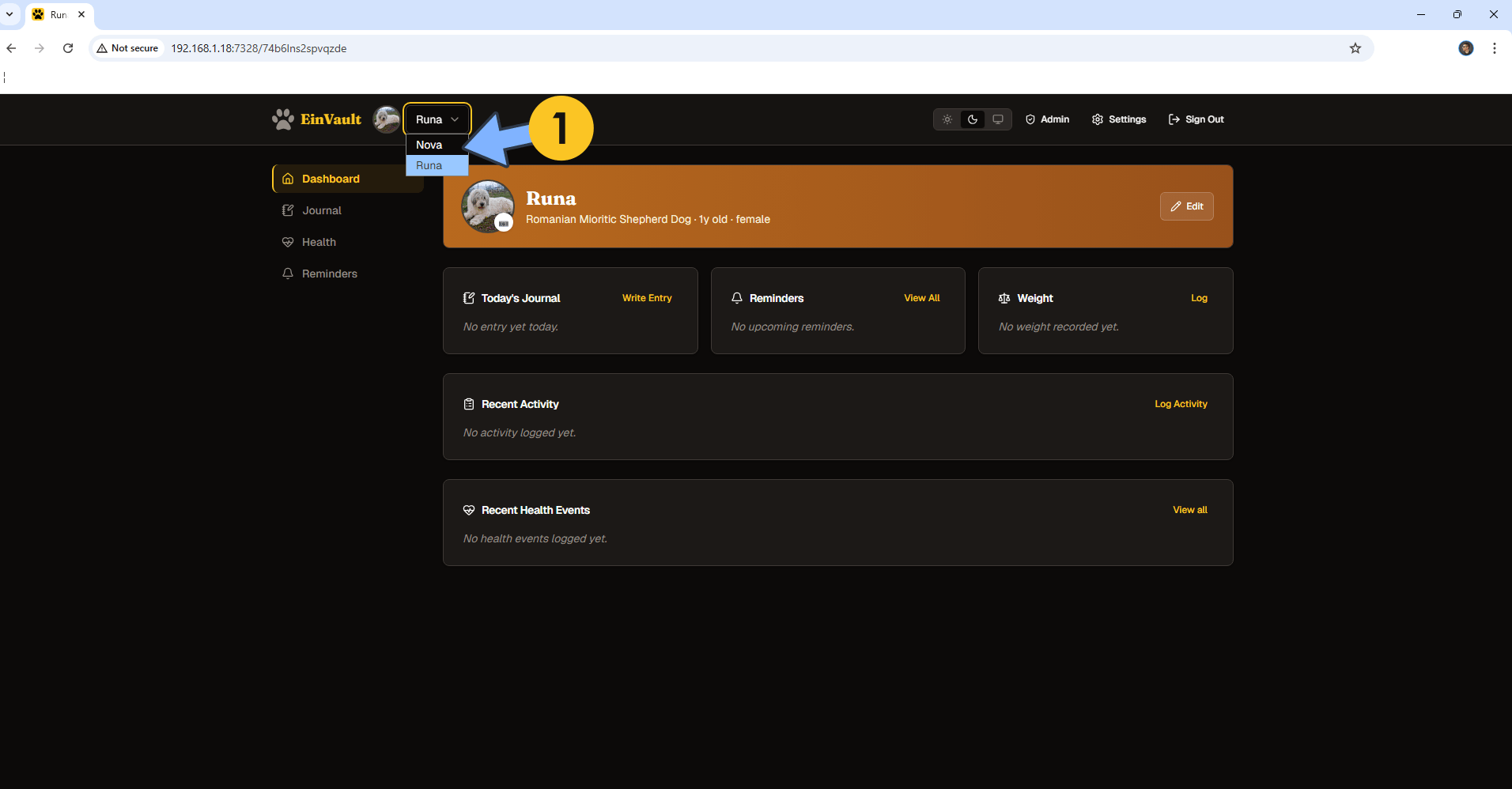This screenshot has height=789, width=1512.
Task: Click Log Activity in Recent Activity
Action: click(1180, 404)
